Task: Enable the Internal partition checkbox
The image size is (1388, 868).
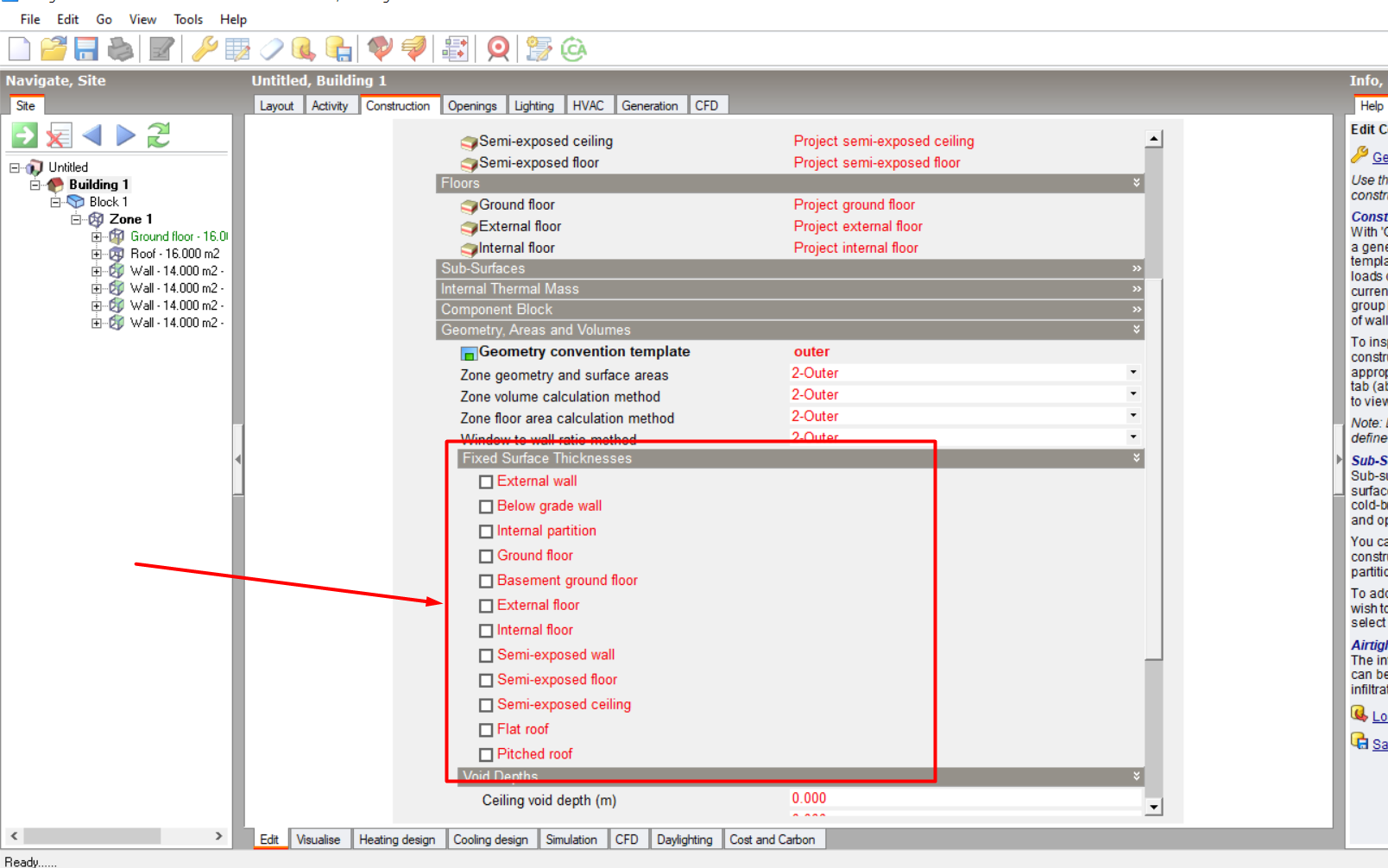Action: coord(486,532)
